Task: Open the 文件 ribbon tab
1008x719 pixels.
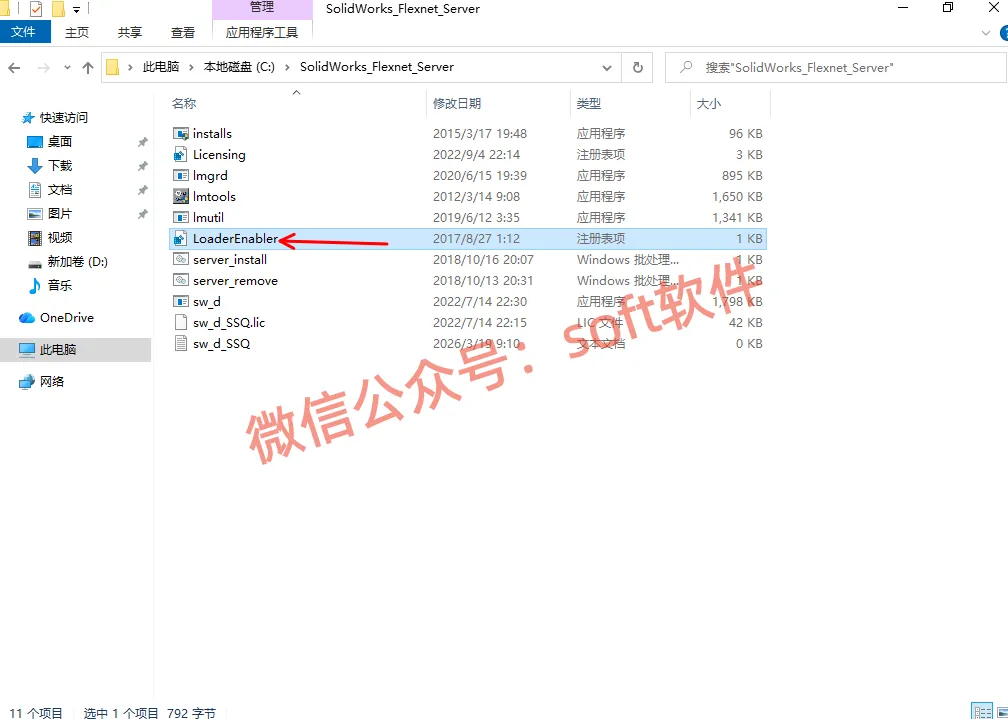Action: (23, 32)
